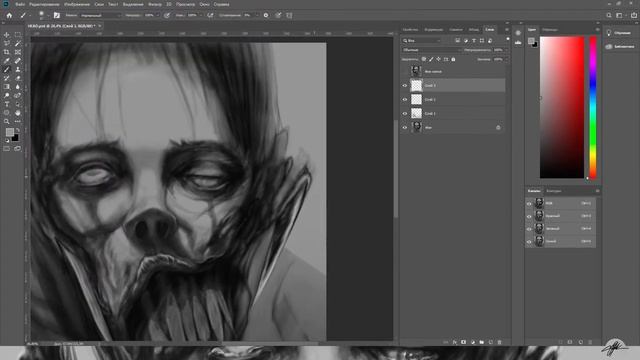Open brush settings panel icon in options bar
This screenshot has width=640, height=360.
57,15
